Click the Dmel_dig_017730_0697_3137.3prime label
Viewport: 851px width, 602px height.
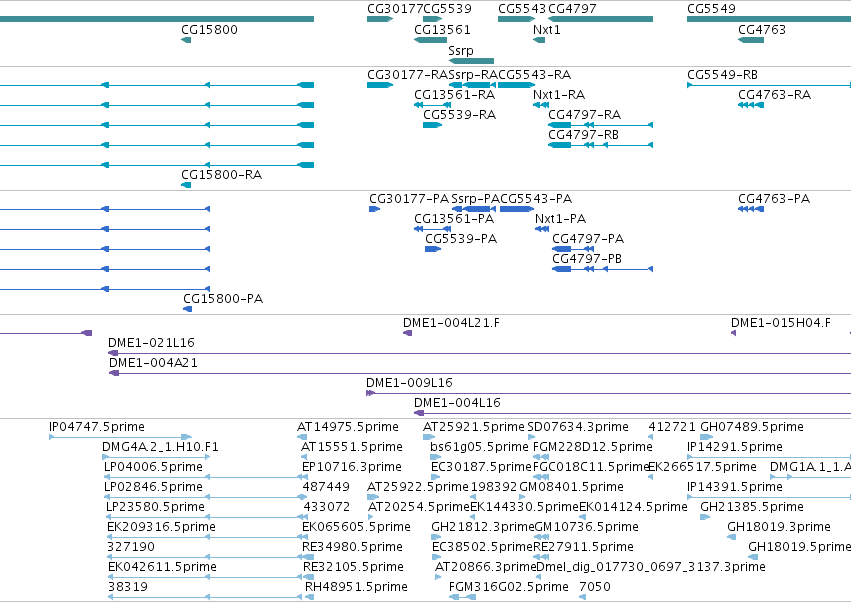(x=651, y=567)
